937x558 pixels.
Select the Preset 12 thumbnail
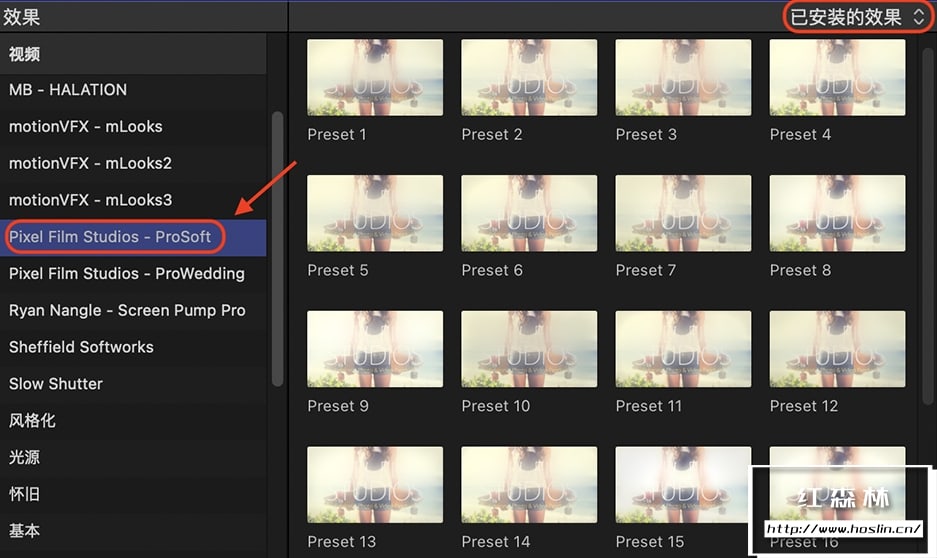point(838,349)
